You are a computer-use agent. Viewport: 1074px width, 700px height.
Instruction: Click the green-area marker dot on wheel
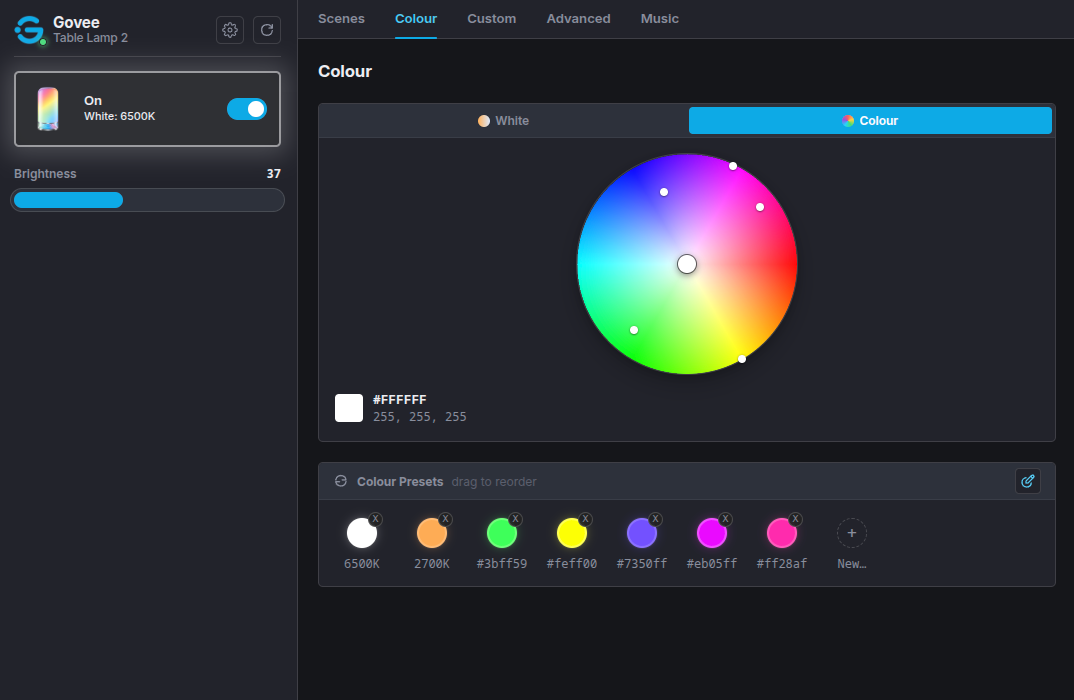click(634, 330)
